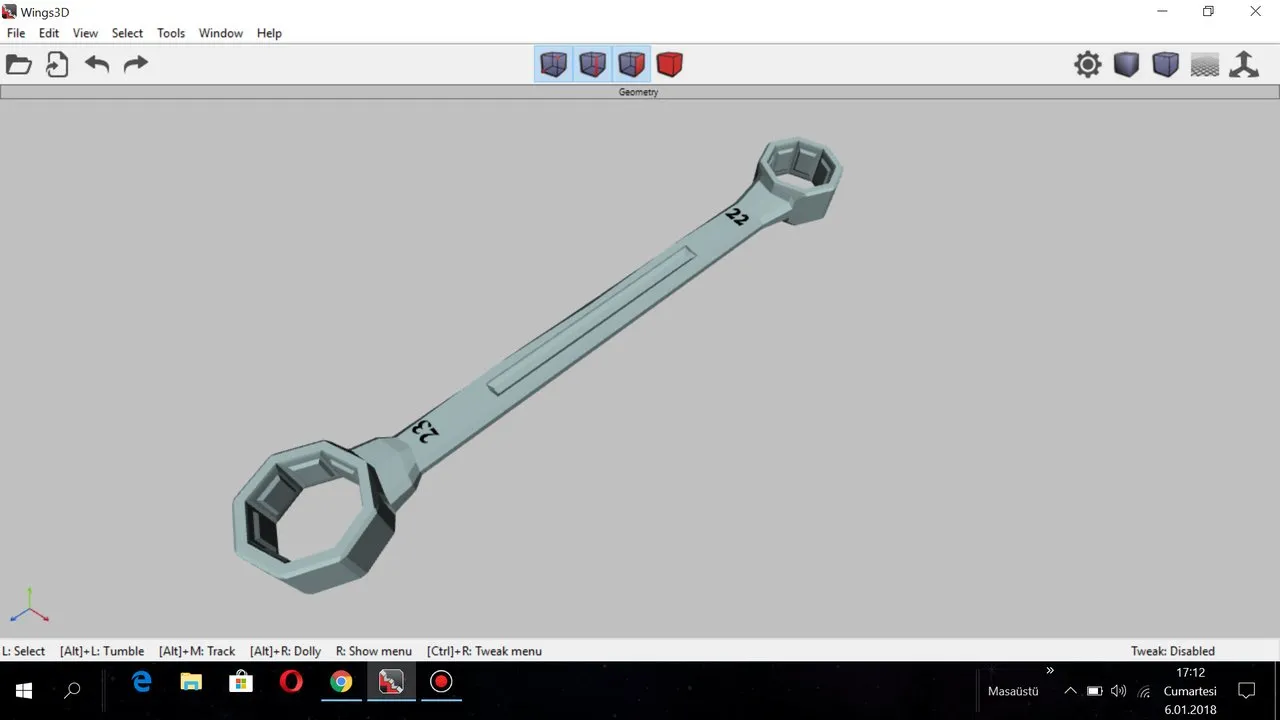The image size is (1280, 720).
Task: Toggle orthographic/perspective view cube icon
Action: click(x=1166, y=65)
